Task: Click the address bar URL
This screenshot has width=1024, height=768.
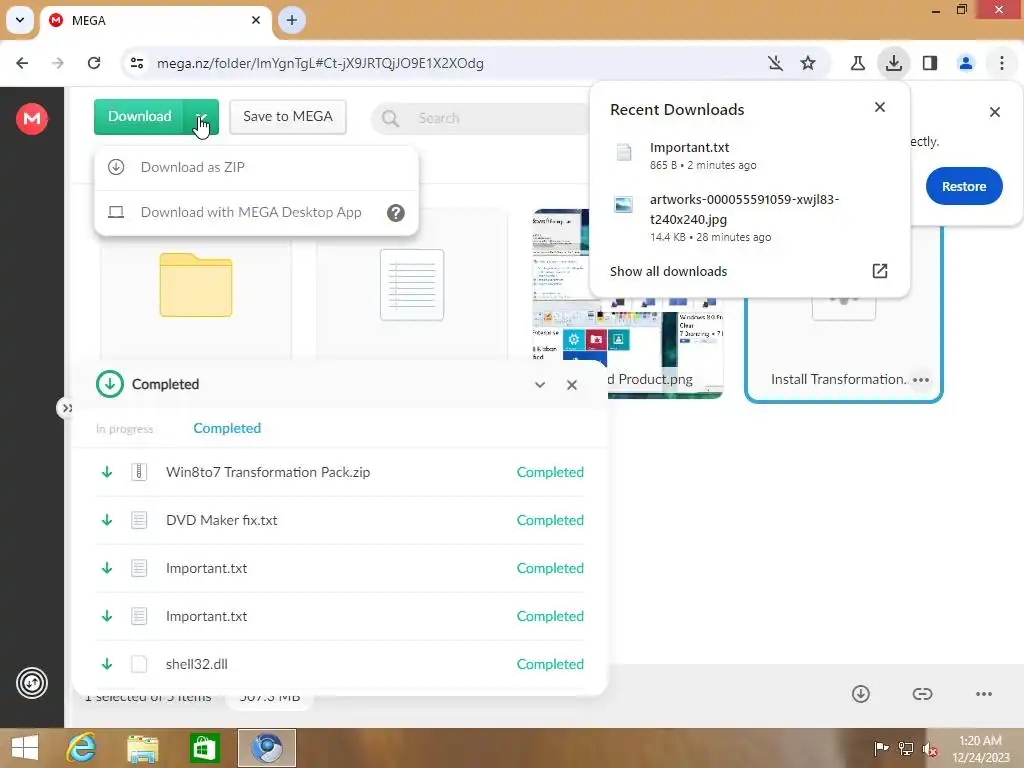Action: [320, 63]
